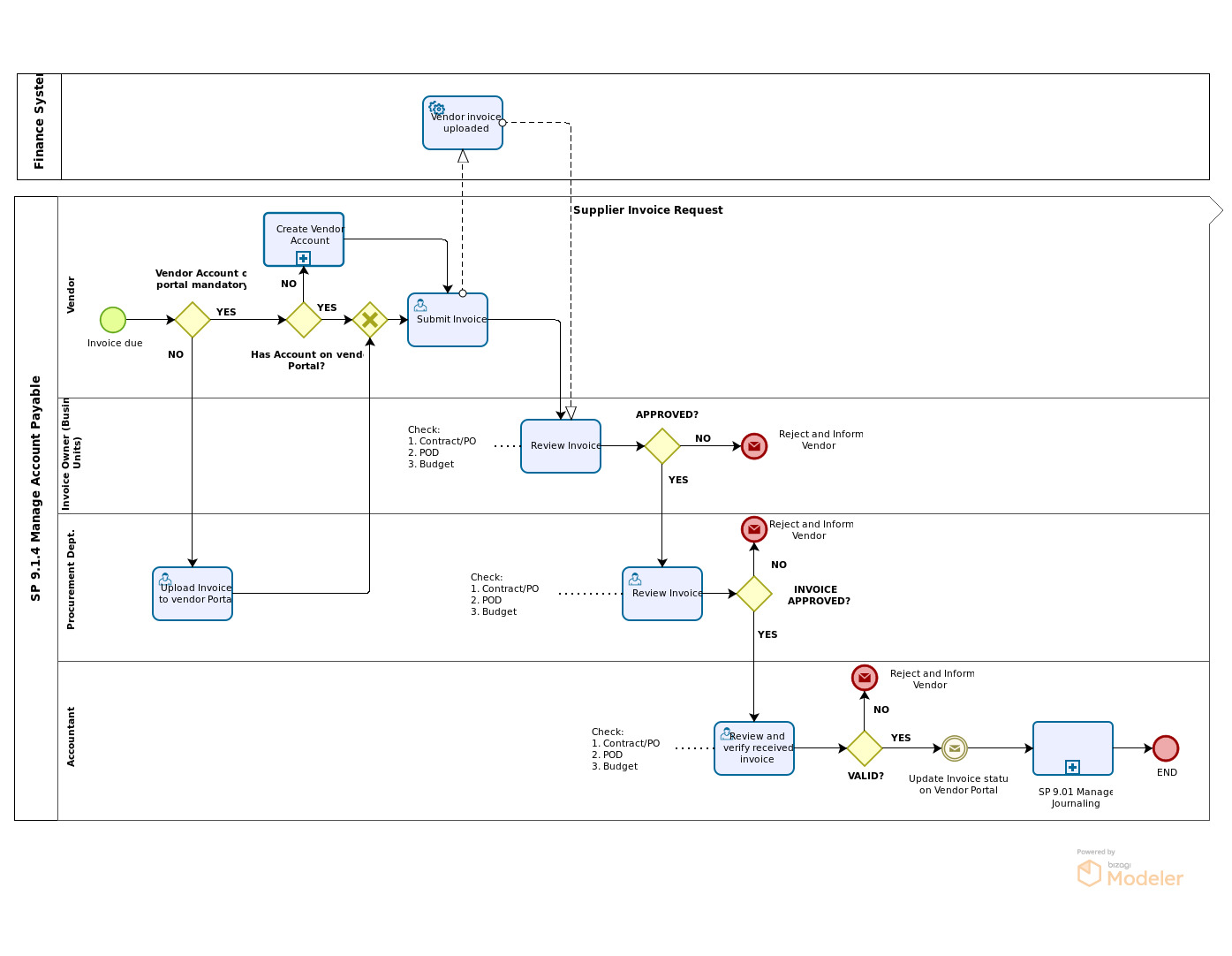This screenshot has width=1232, height=956.
Task: Select the Finance System pool header
Action: (x=39, y=126)
